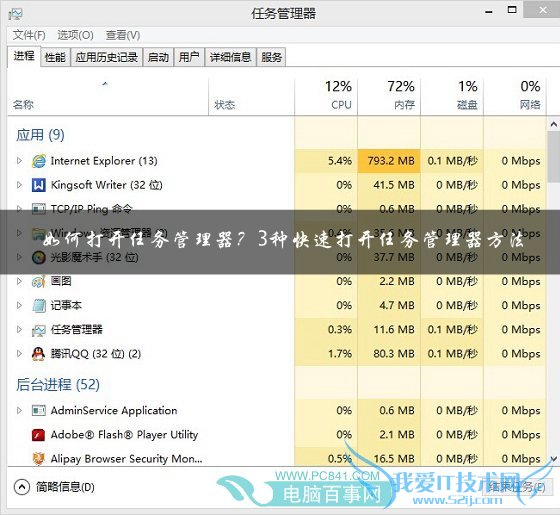This screenshot has width=560, height=515.
Task: Switch to the 用户 tab
Action: click(x=189, y=57)
